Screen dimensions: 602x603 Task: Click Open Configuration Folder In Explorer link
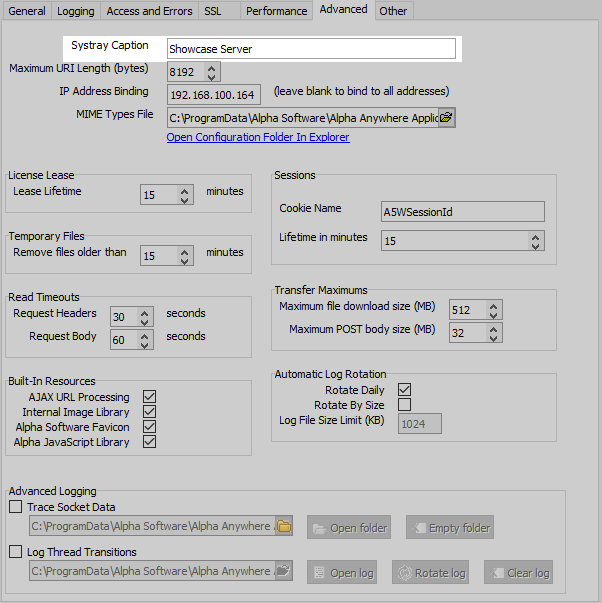pyautogui.click(x=258, y=137)
